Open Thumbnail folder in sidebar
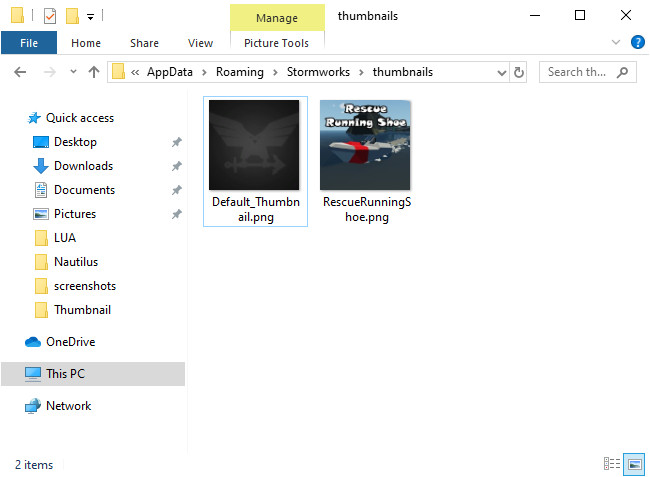Image resolution: width=650 pixels, height=477 pixels. [x=82, y=310]
